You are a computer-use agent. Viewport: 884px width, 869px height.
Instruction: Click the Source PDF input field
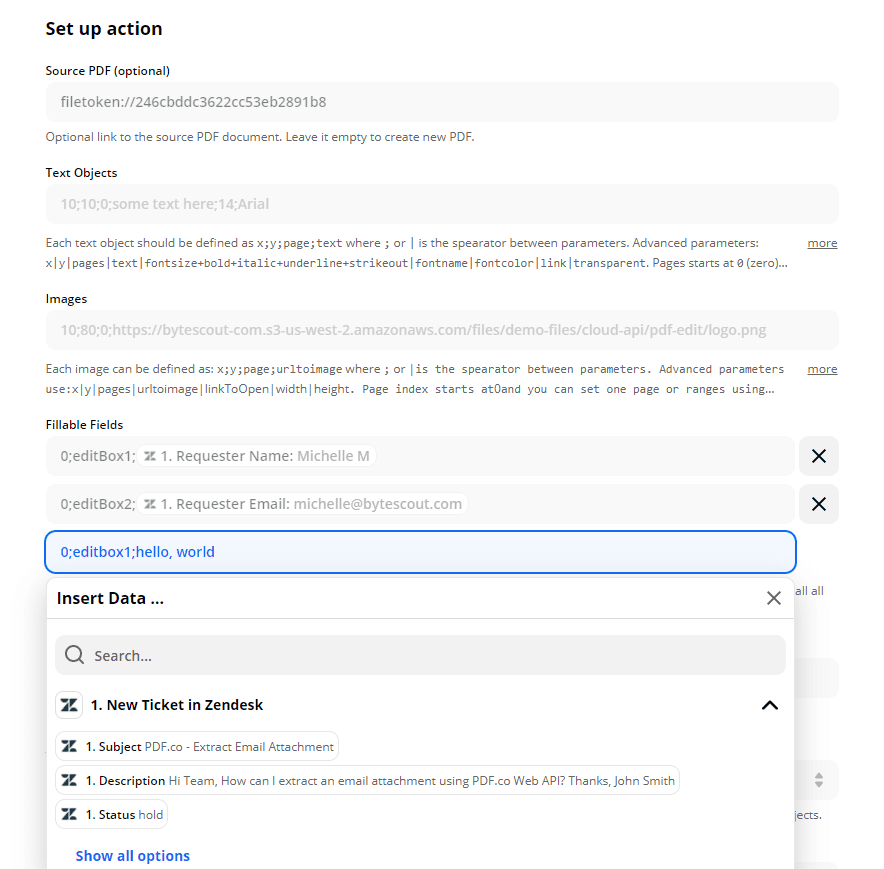point(441,102)
